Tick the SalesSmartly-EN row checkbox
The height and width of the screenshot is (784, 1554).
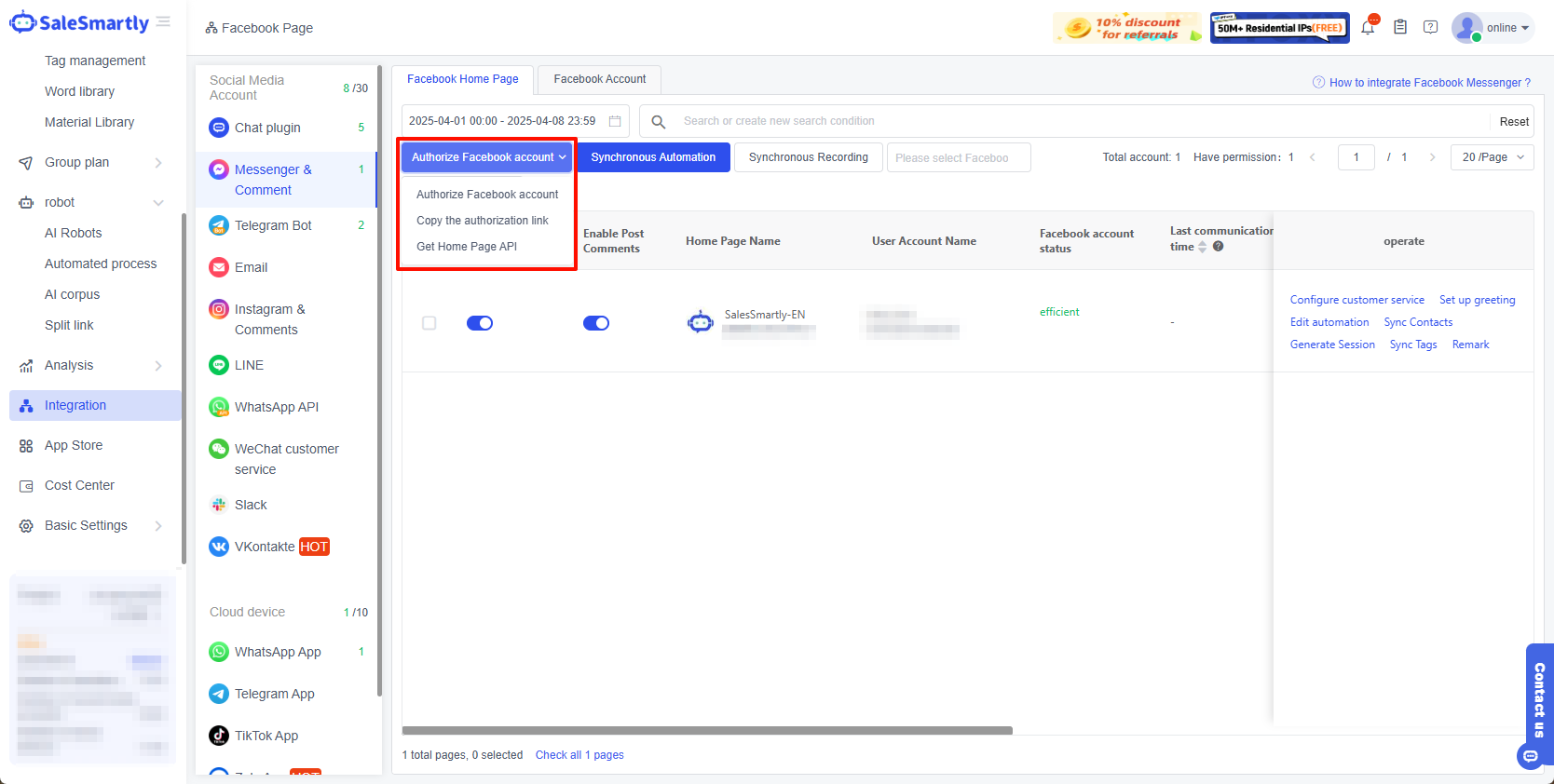tap(429, 323)
